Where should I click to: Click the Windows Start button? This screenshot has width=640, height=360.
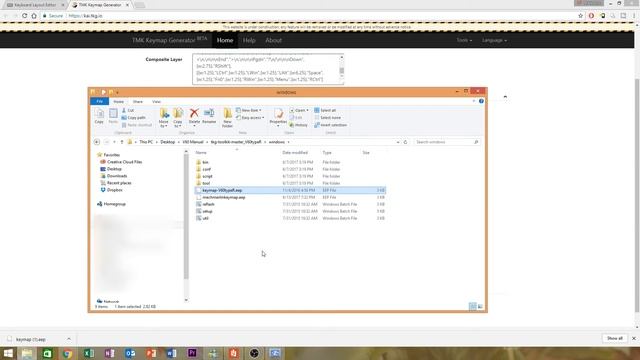[x=8, y=353]
